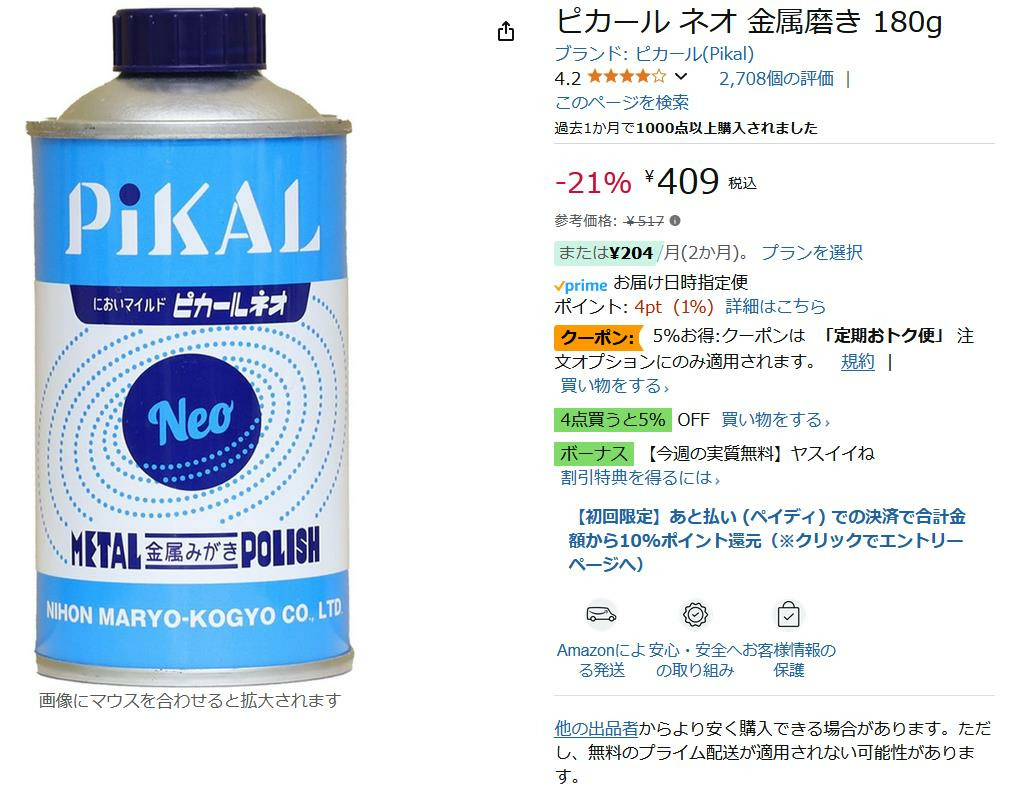Open 割引特典を得るには link
Image resolution: width=1013 pixels, height=794 pixels.
click(640, 477)
